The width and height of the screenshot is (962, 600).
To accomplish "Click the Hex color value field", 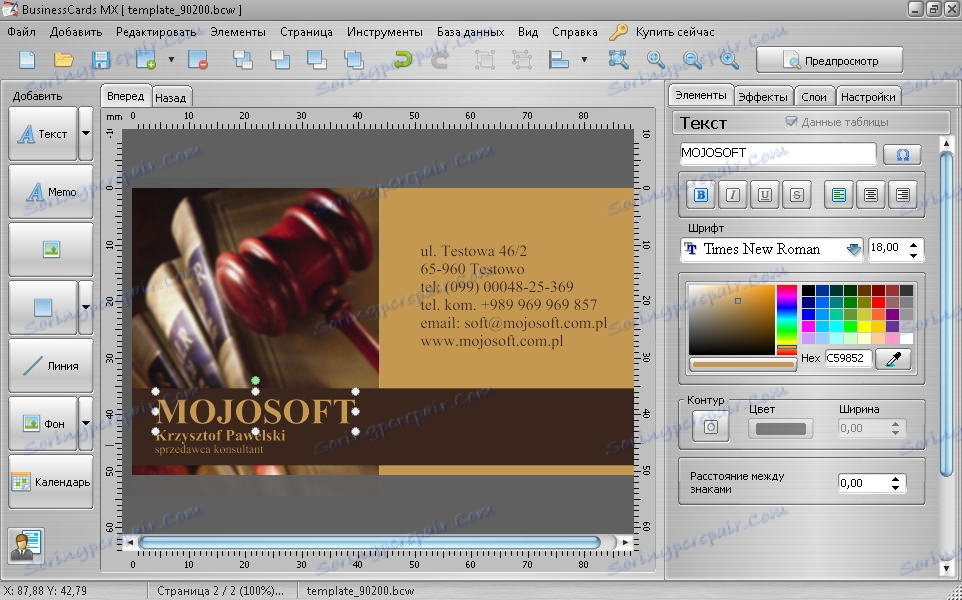I will pyautogui.click(x=848, y=358).
